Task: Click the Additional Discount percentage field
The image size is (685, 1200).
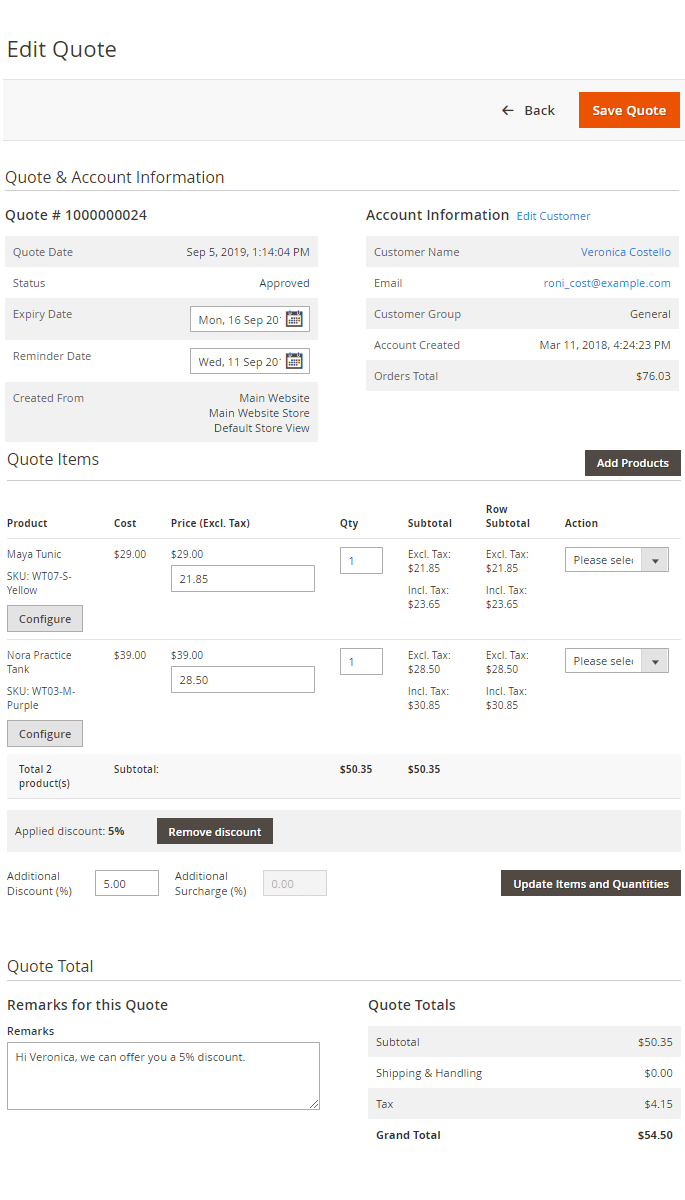Action: point(126,884)
